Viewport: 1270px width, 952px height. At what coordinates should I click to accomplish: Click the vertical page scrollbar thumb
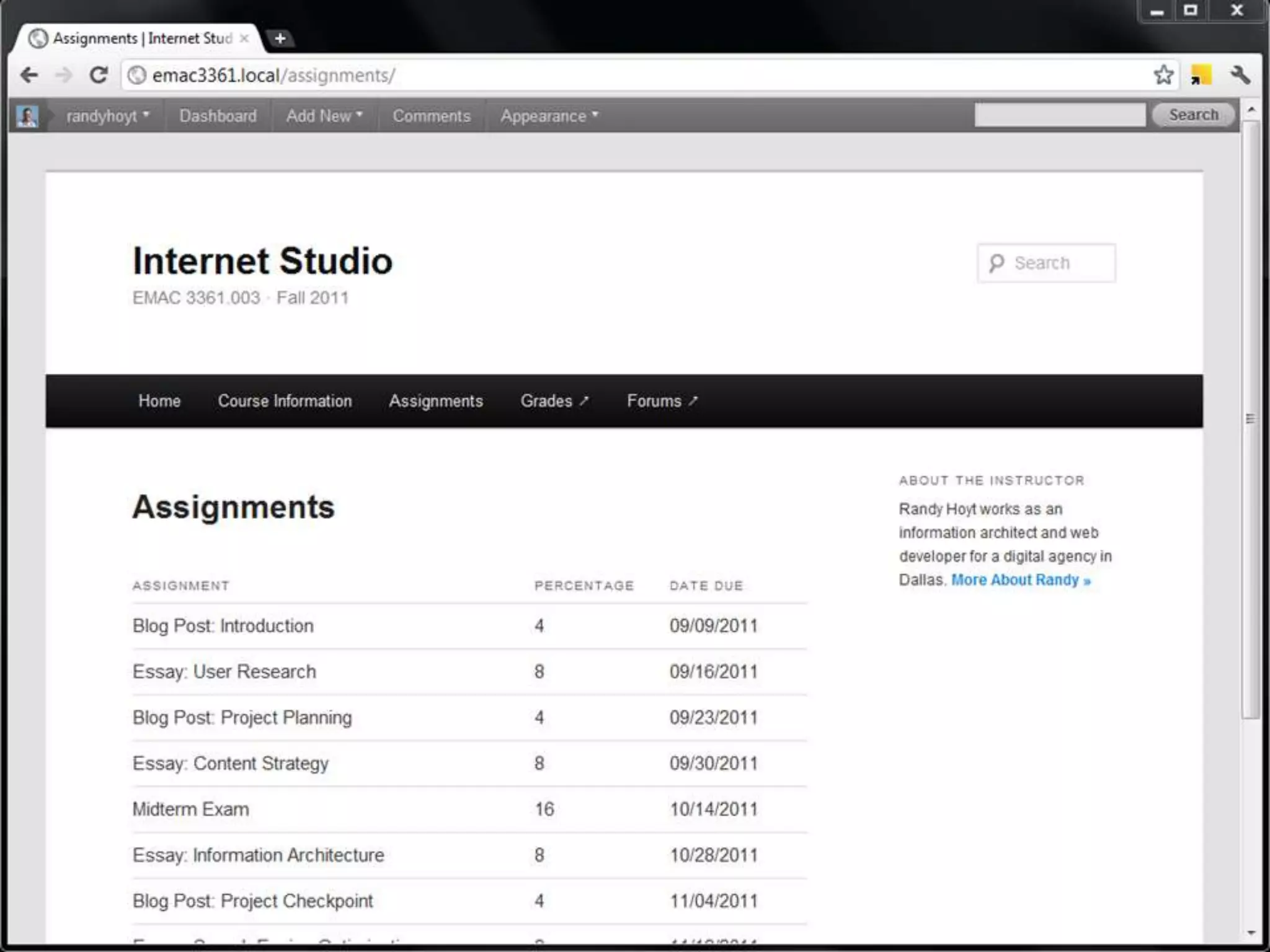(x=1250, y=419)
